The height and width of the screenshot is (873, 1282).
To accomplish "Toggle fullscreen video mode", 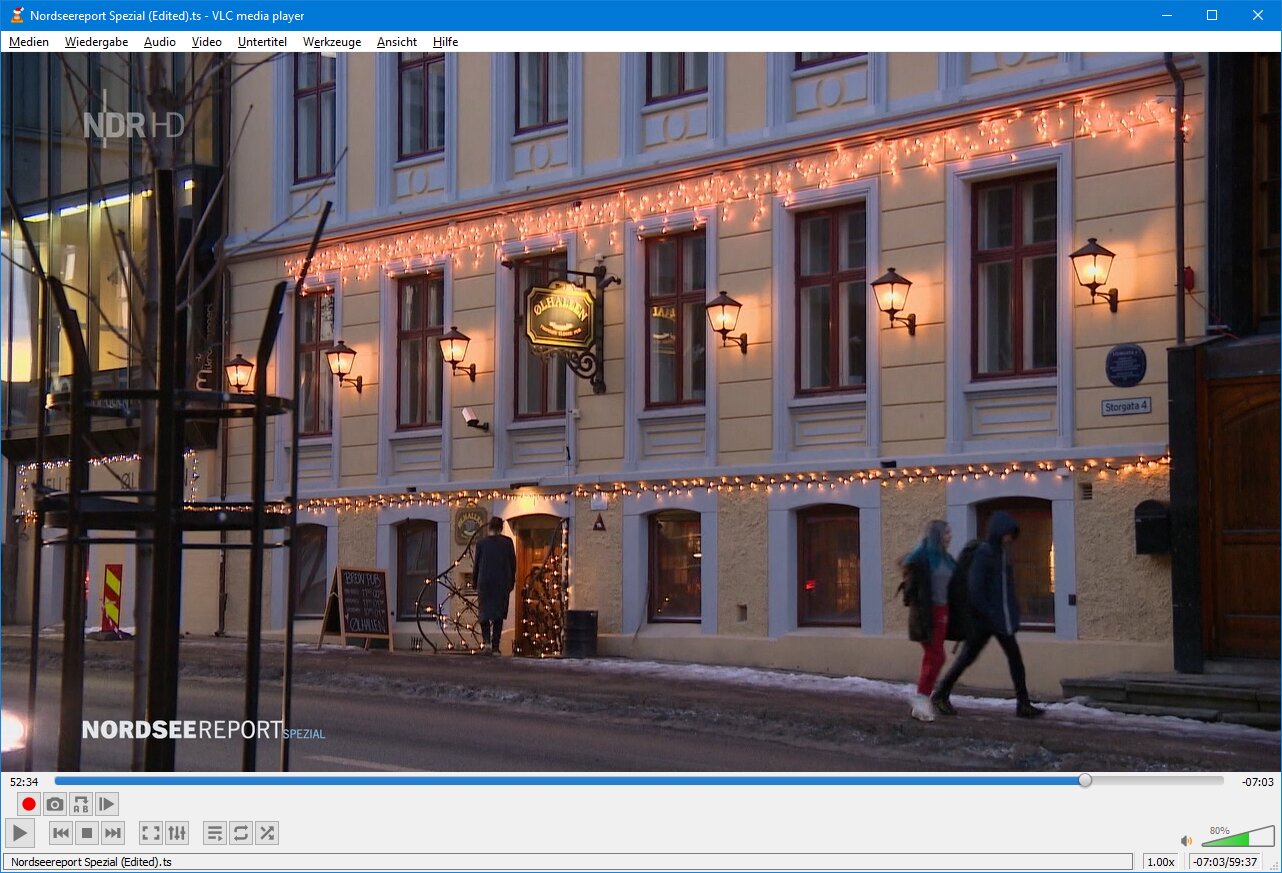I will [151, 833].
